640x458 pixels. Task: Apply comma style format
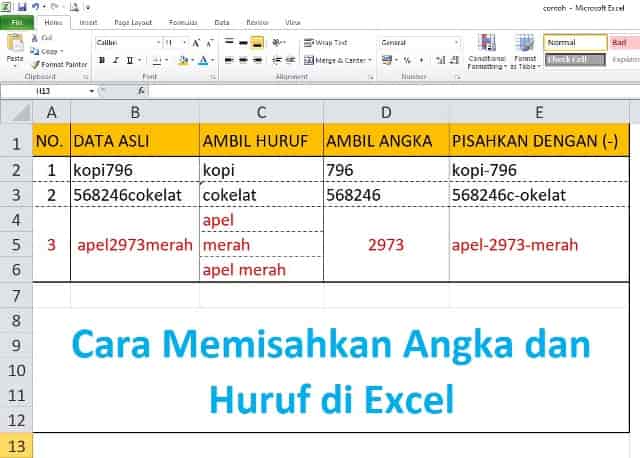click(421, 60)
